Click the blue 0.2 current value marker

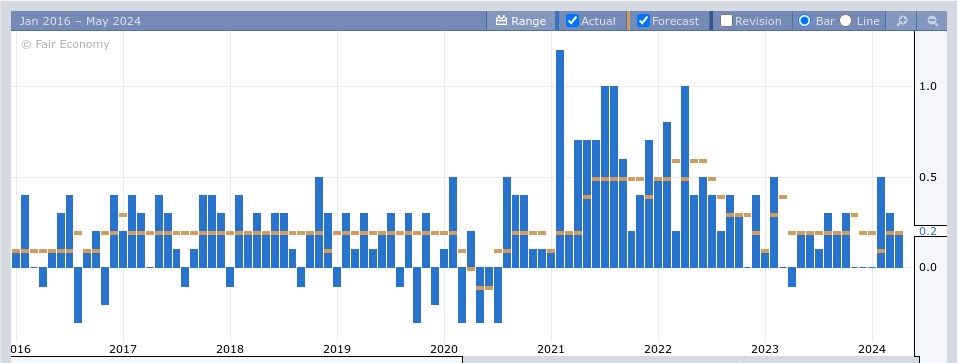[x=927, y=231]
